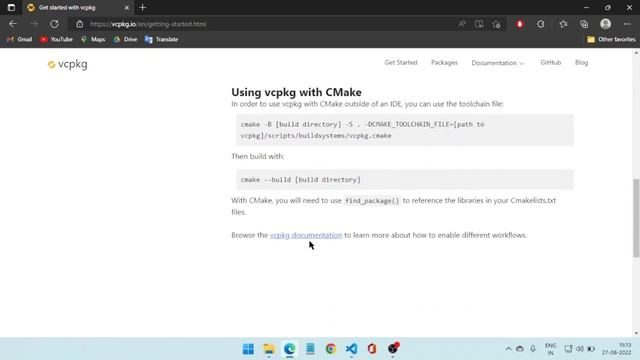
Task: Open Google Chrome from taskbar
Action: (x=331, y=349)
